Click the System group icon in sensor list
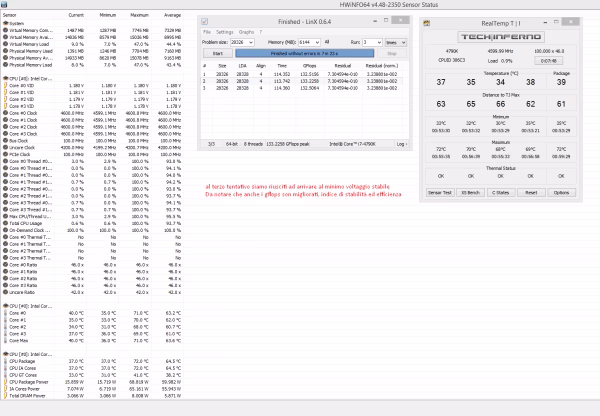 5,23
